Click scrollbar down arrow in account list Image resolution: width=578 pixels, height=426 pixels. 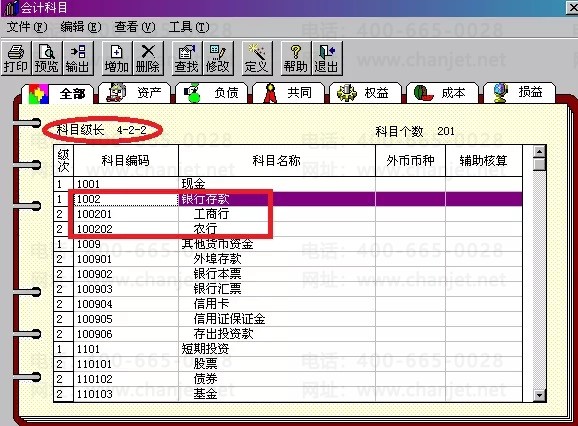pyautogui.click(x=540, y=396)
